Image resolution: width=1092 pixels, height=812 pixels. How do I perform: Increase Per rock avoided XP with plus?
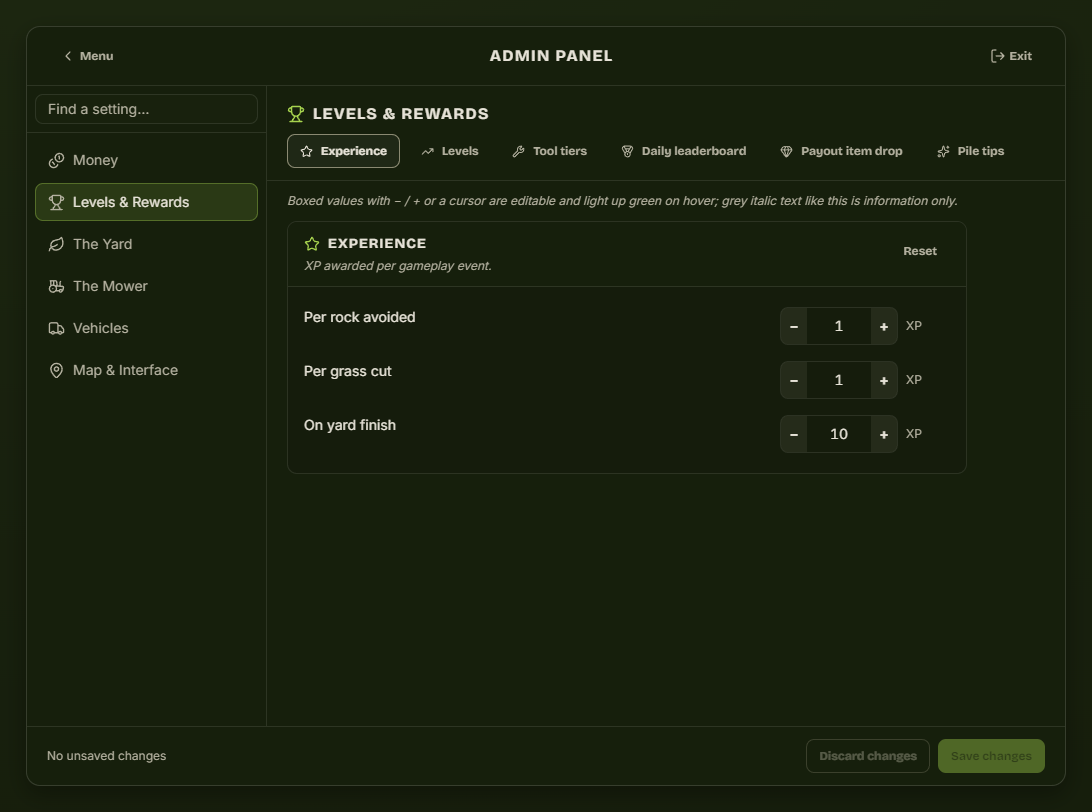884,327
